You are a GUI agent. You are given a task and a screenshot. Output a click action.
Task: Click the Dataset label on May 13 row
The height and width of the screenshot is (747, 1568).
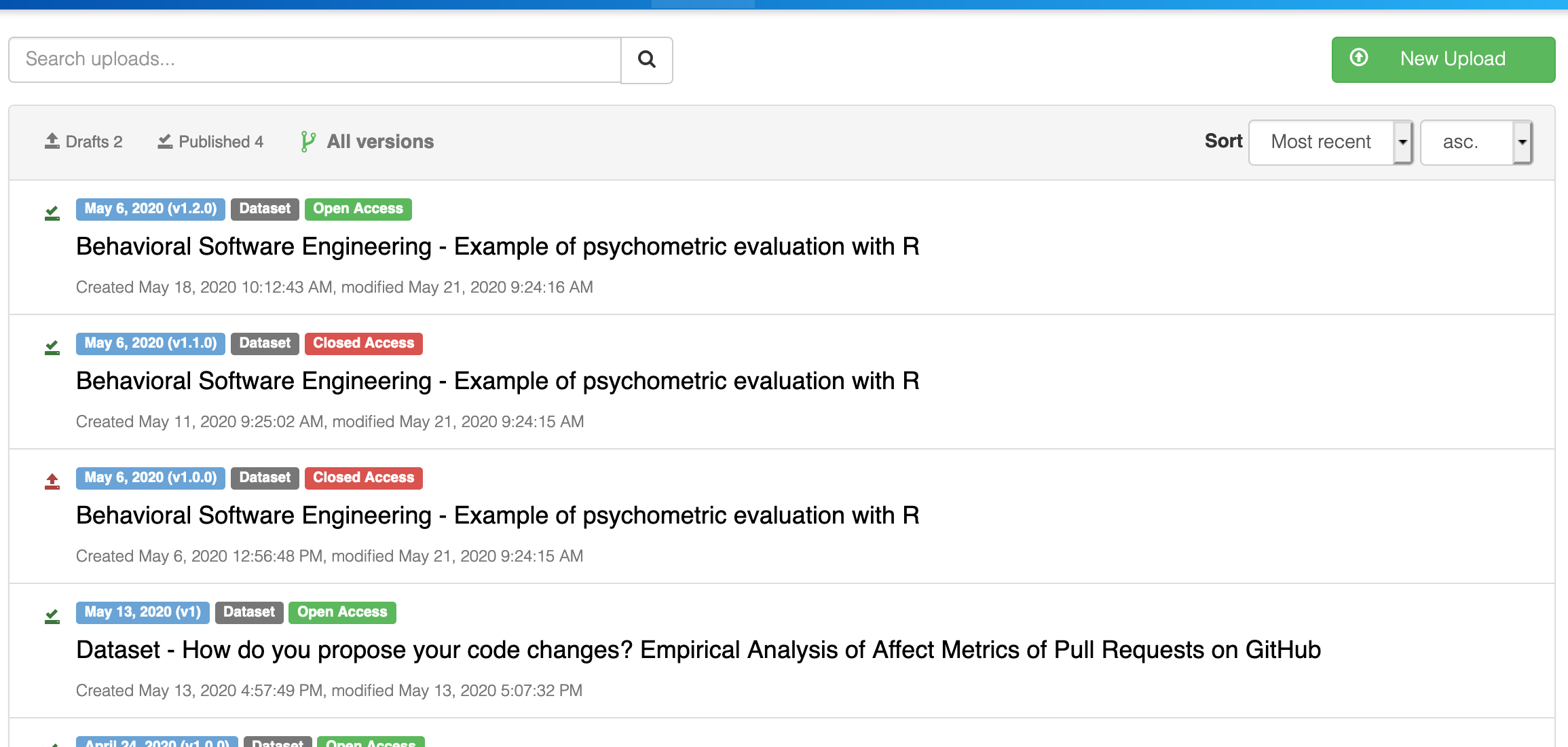[x=249, y=613]
